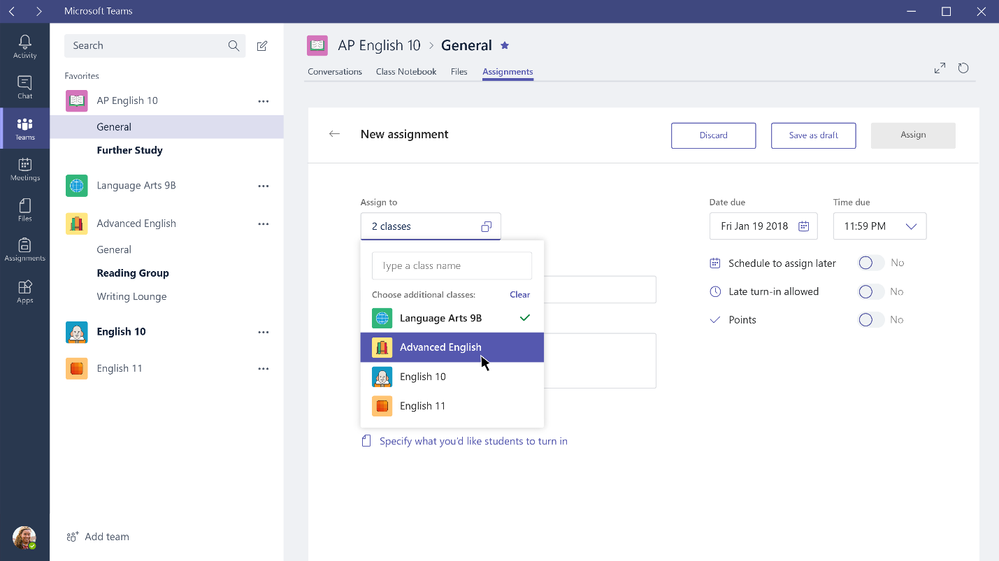Click the back arrow beside New assignment
Viewport: 999px width, 561px height.
click(334, 134)
